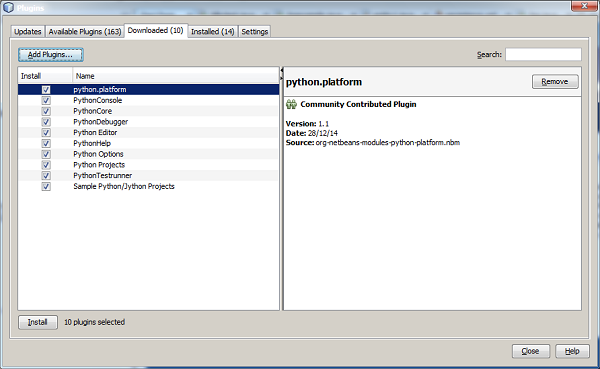
Task: Collapse the split pane divider arrow
Action: click(x=282, y=70)
